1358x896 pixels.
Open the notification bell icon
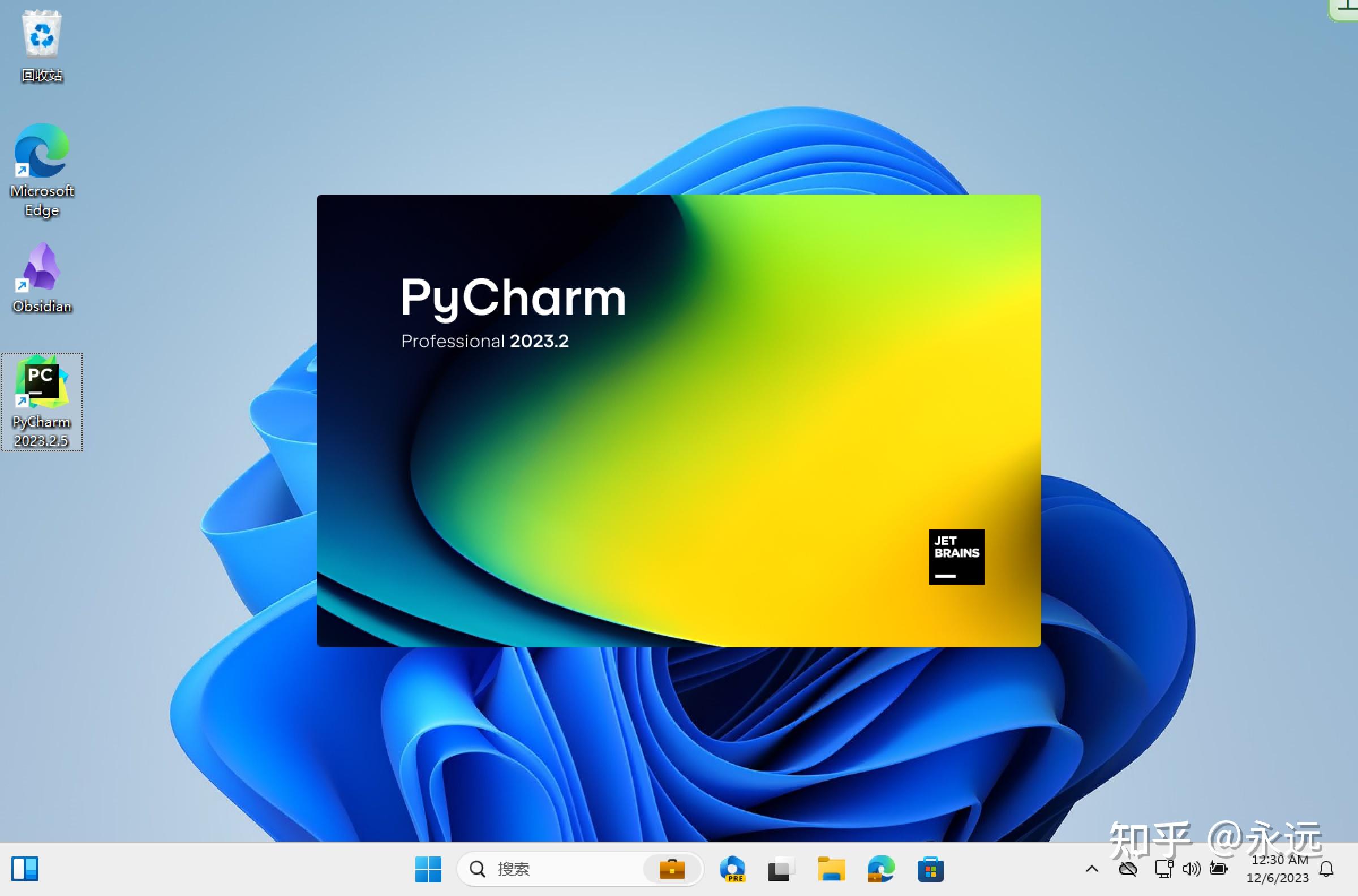[1326, 869]
